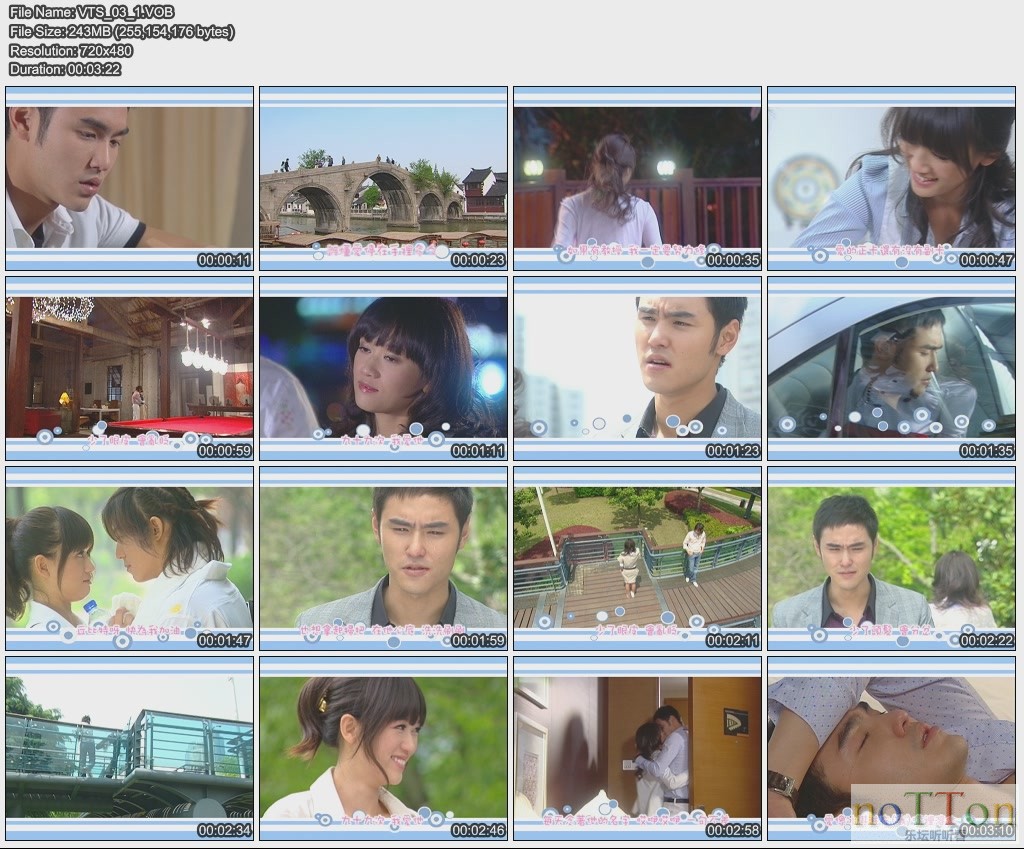Open the pool table frame at 00:00:59
This screenshot has width=1024, height=849.
[129, 368]
